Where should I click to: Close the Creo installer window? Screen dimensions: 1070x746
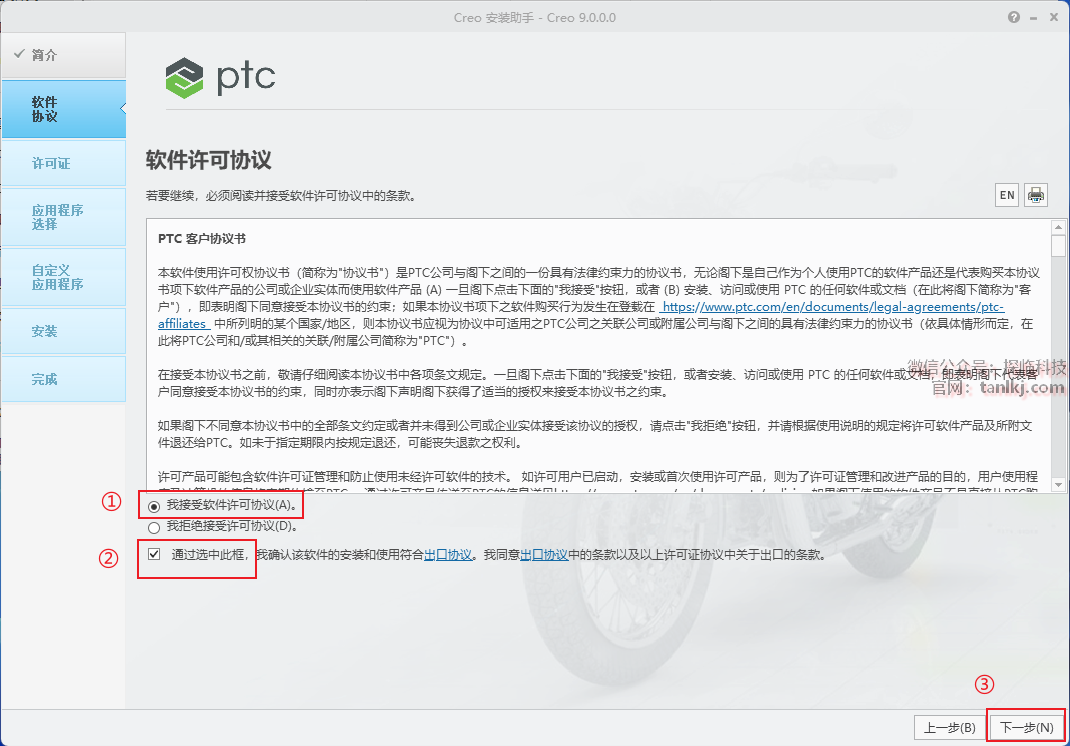(1054, 17)
